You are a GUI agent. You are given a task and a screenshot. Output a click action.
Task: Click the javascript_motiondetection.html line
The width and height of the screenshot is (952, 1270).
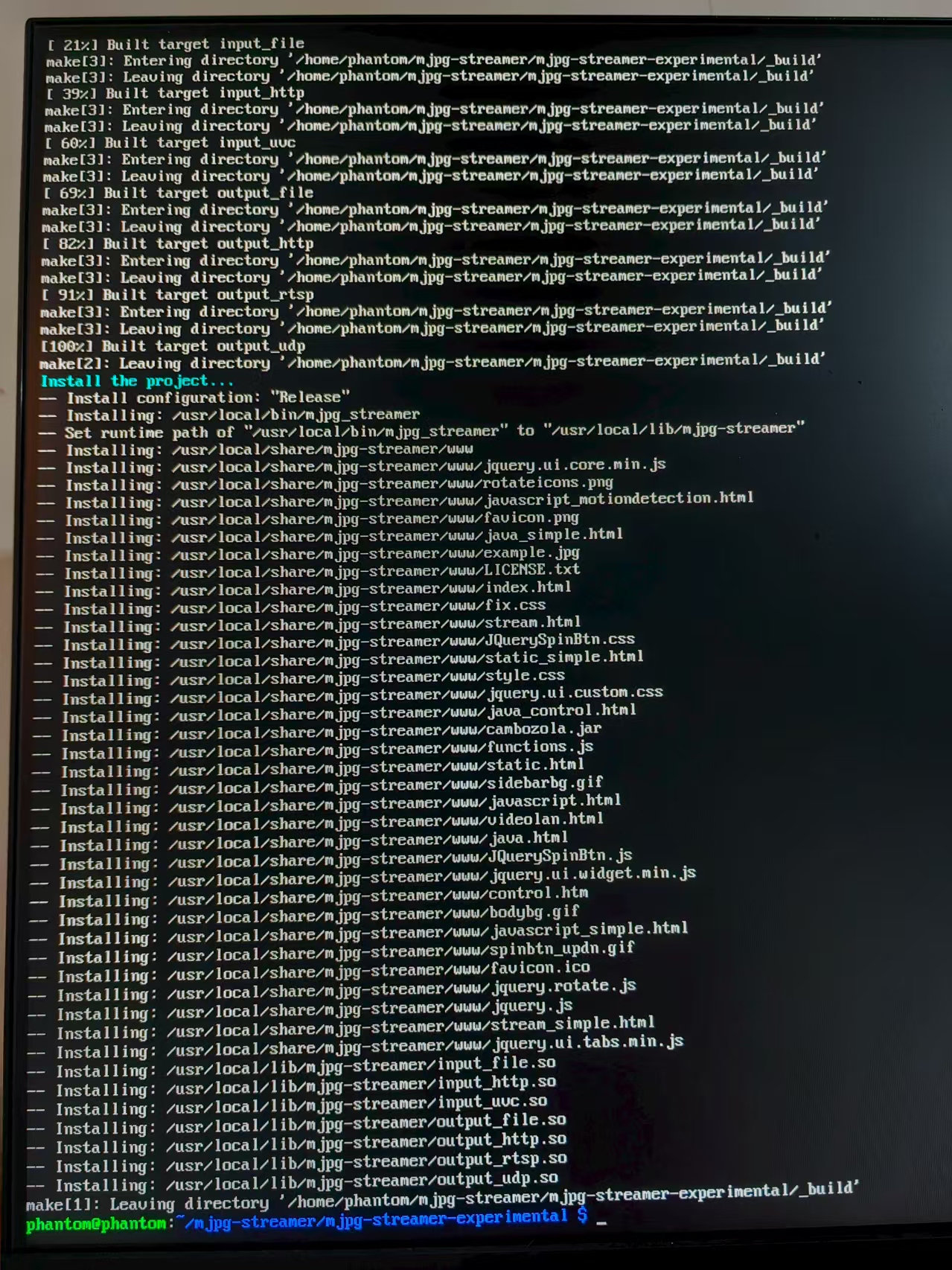click(396, 500)
